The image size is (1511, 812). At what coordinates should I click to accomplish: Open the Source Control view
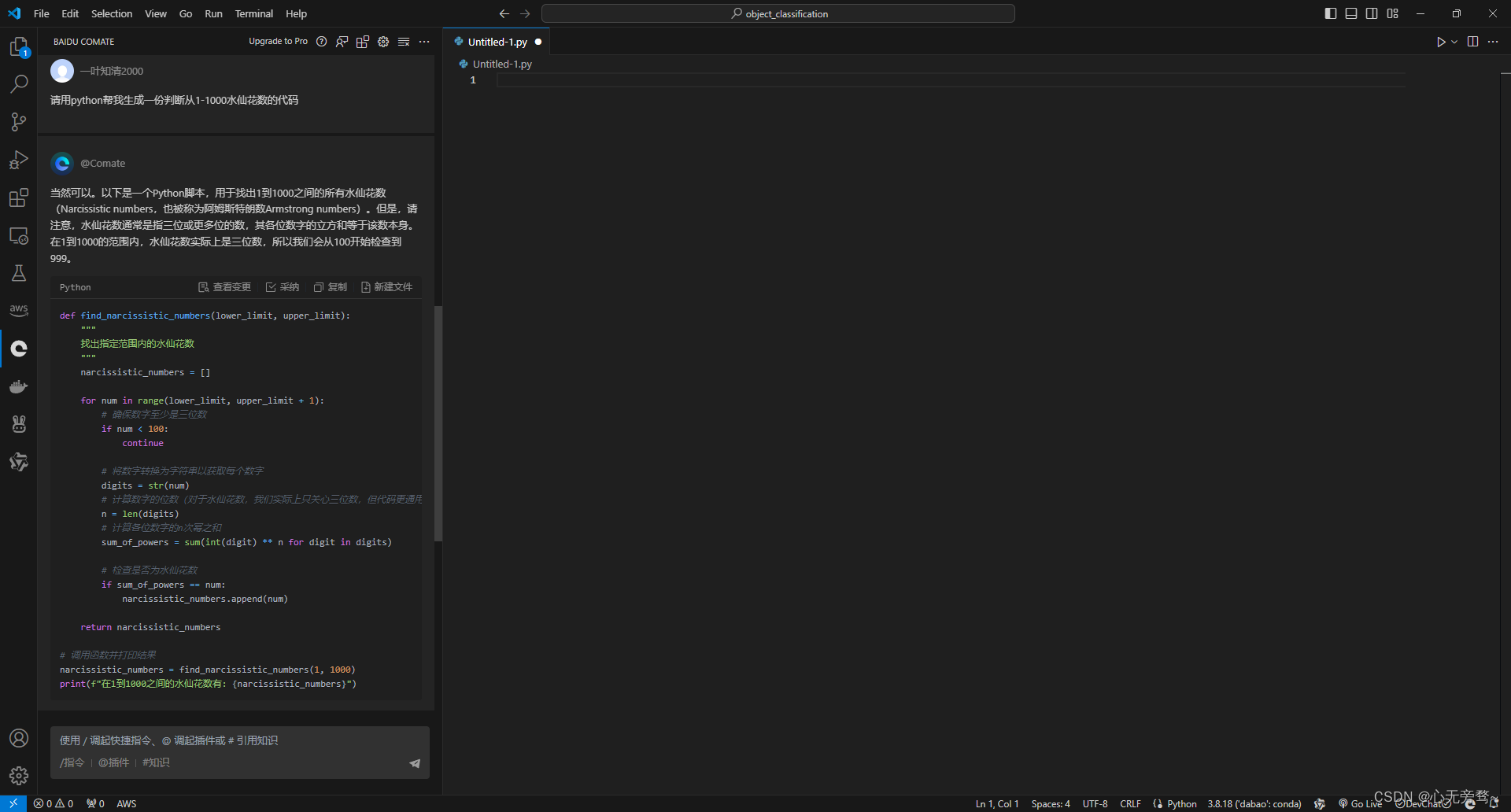(19, 121)
